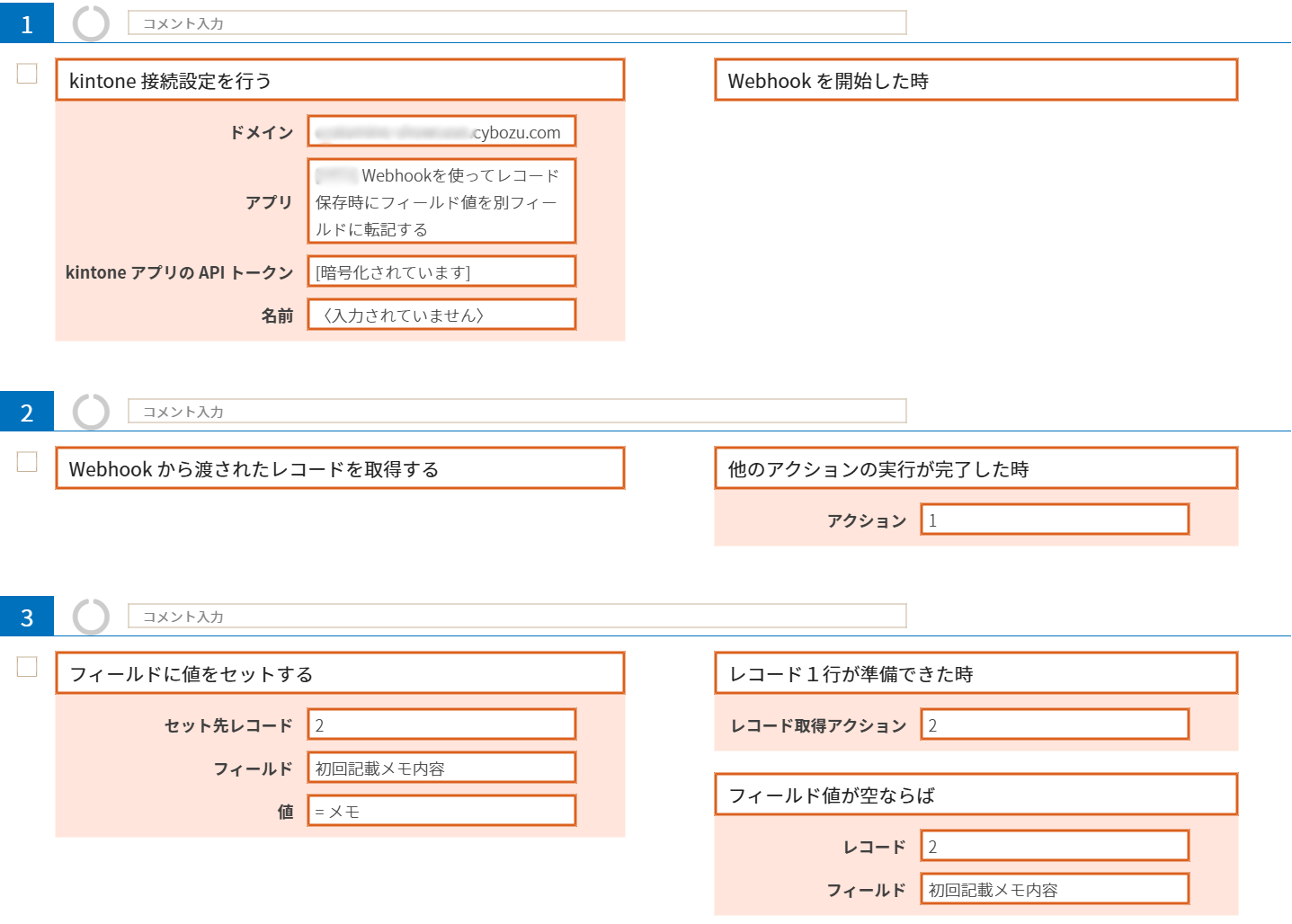Click the レコード取得アクション field with value 2
The image size is (1292, 924).
(1055, 724)
